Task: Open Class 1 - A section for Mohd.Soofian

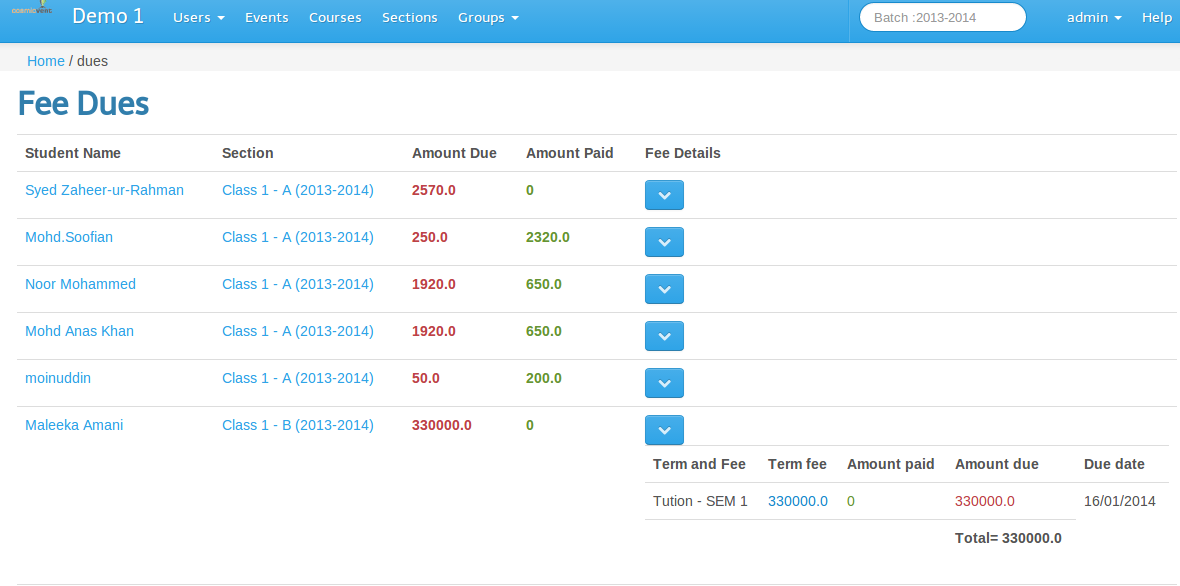Action: (x=298, y=237)
